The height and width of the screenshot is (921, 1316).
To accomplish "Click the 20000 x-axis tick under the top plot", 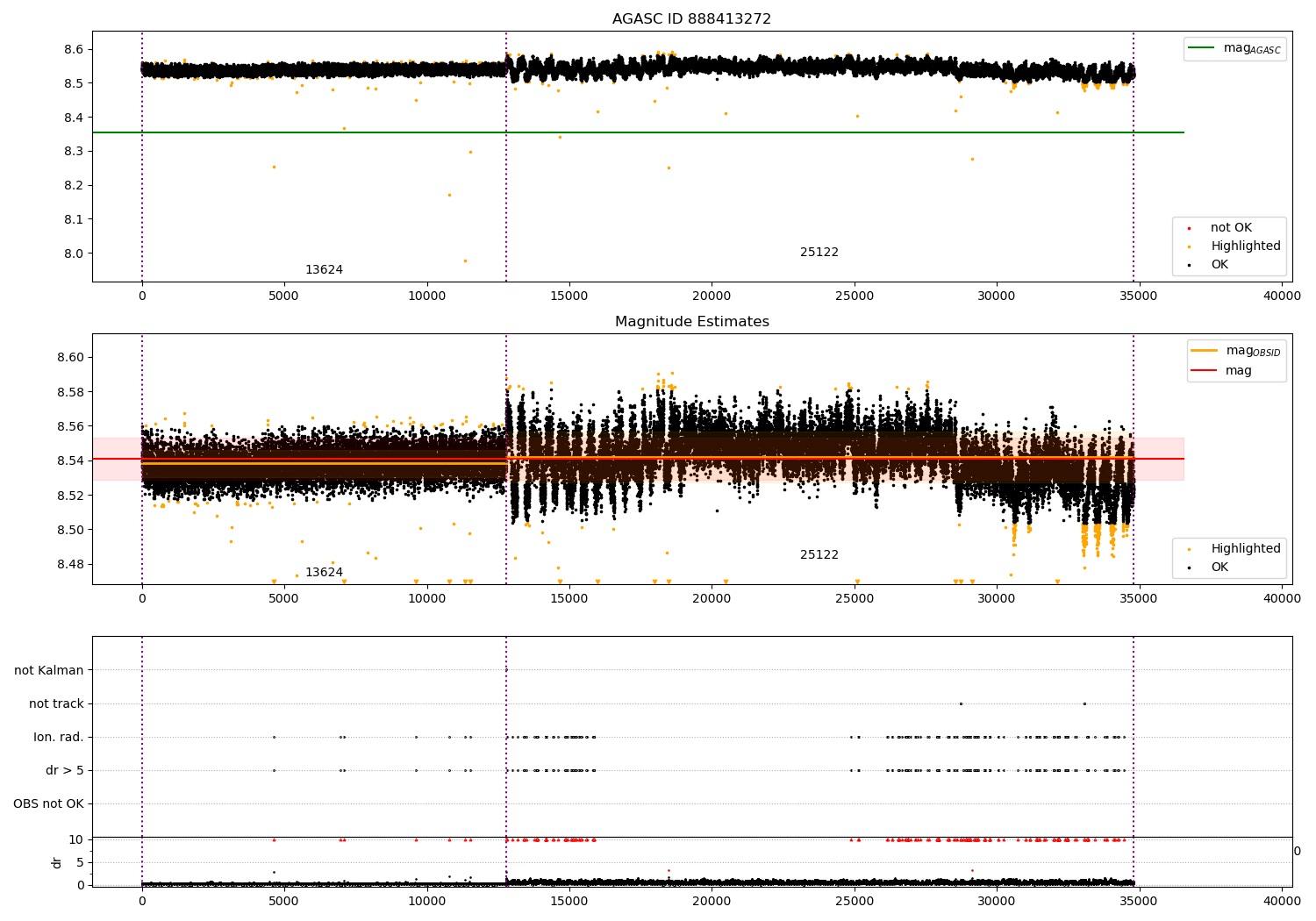I will pyautogui.click(x=712, y=296).
